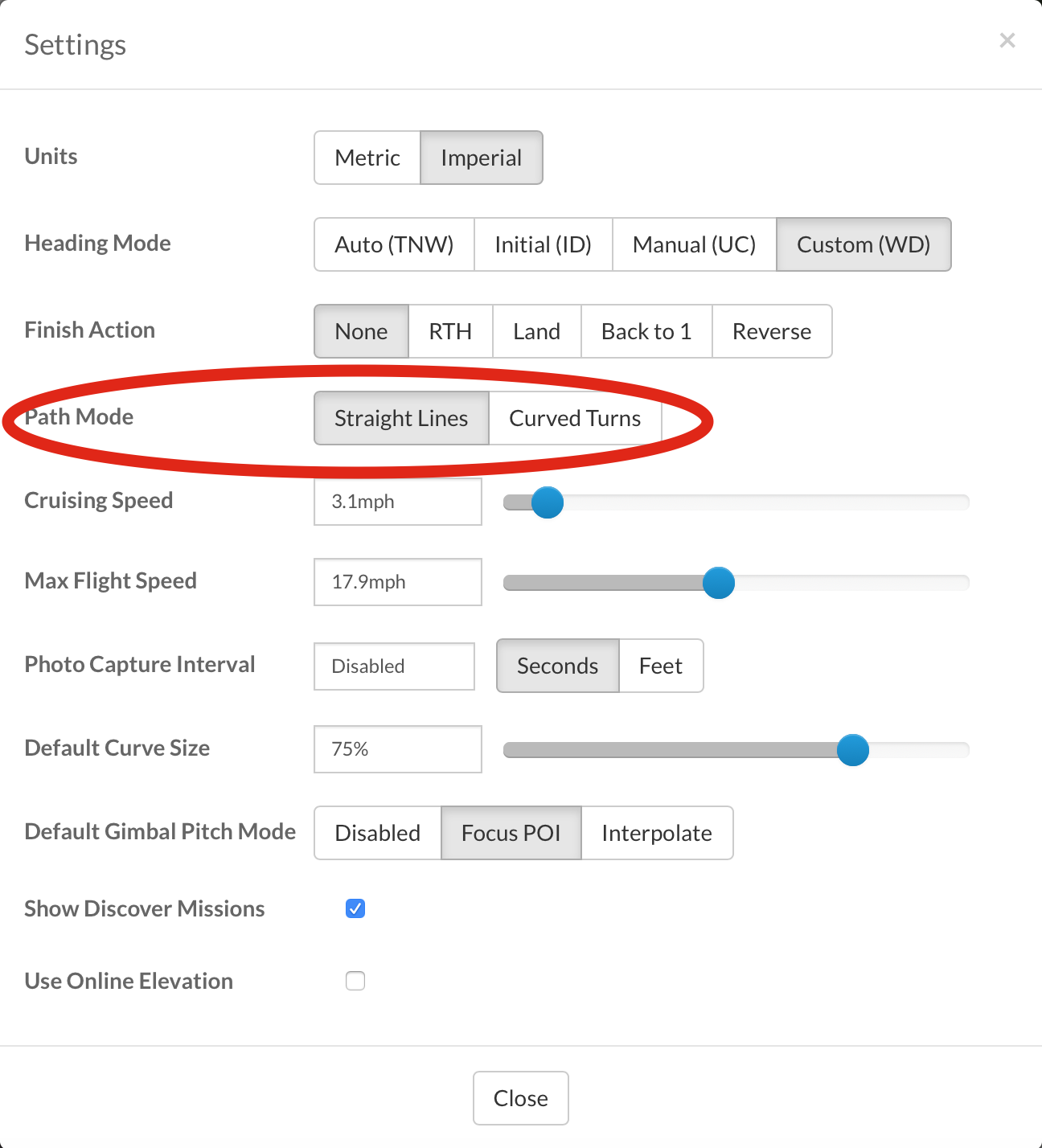
Task: Set heading mode to Auto (TNW)
Action: click(394, 244)
